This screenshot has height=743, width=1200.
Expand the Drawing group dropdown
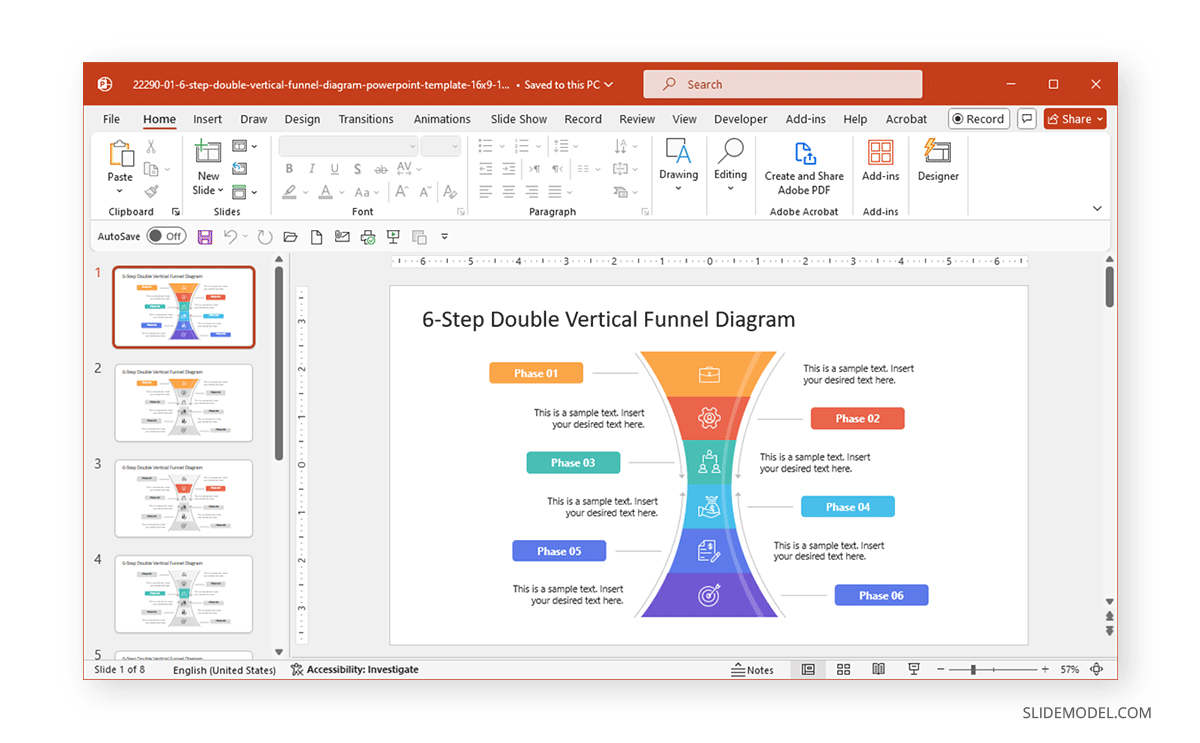point(678,189)
